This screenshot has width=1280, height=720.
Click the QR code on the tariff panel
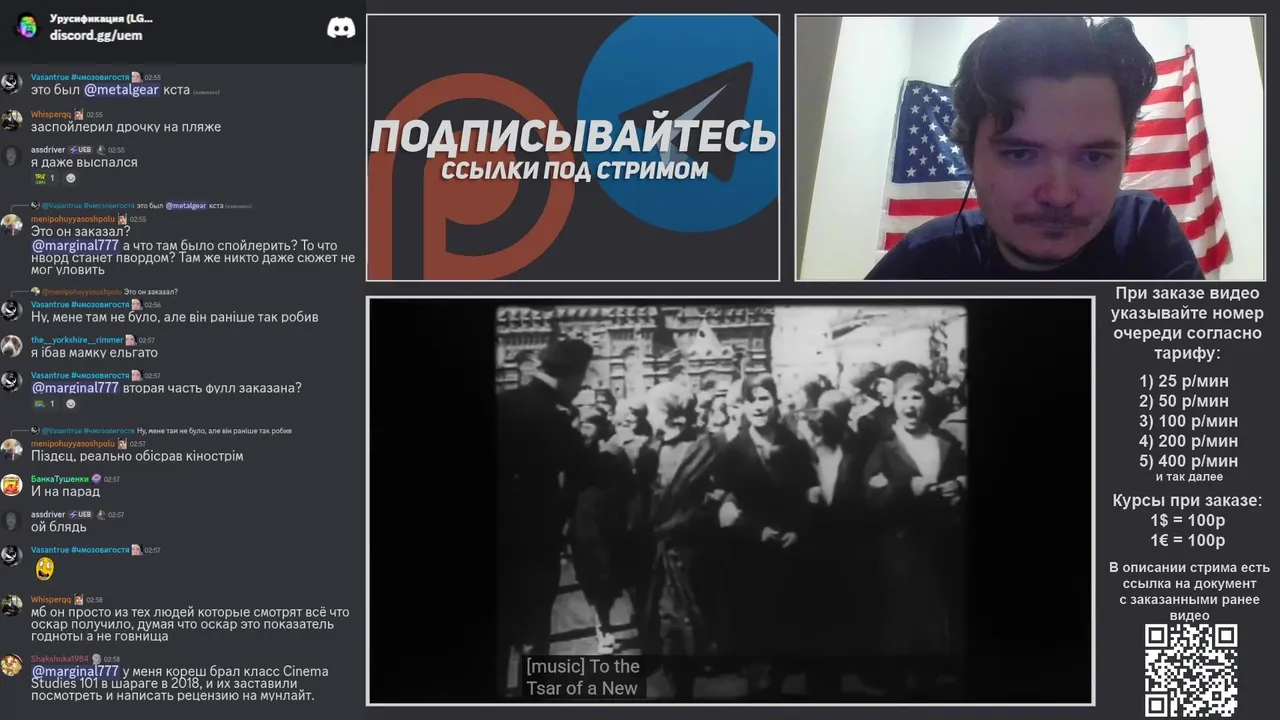[x=1190, y=670]
